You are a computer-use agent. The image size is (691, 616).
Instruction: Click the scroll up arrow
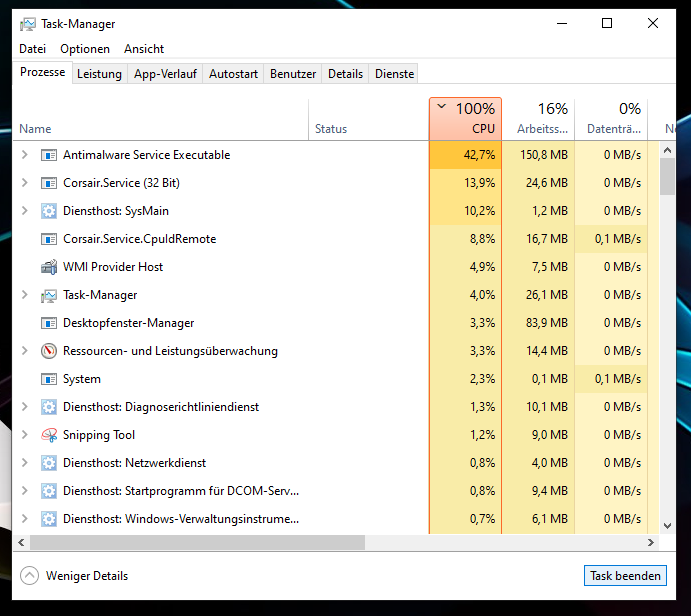667,150
